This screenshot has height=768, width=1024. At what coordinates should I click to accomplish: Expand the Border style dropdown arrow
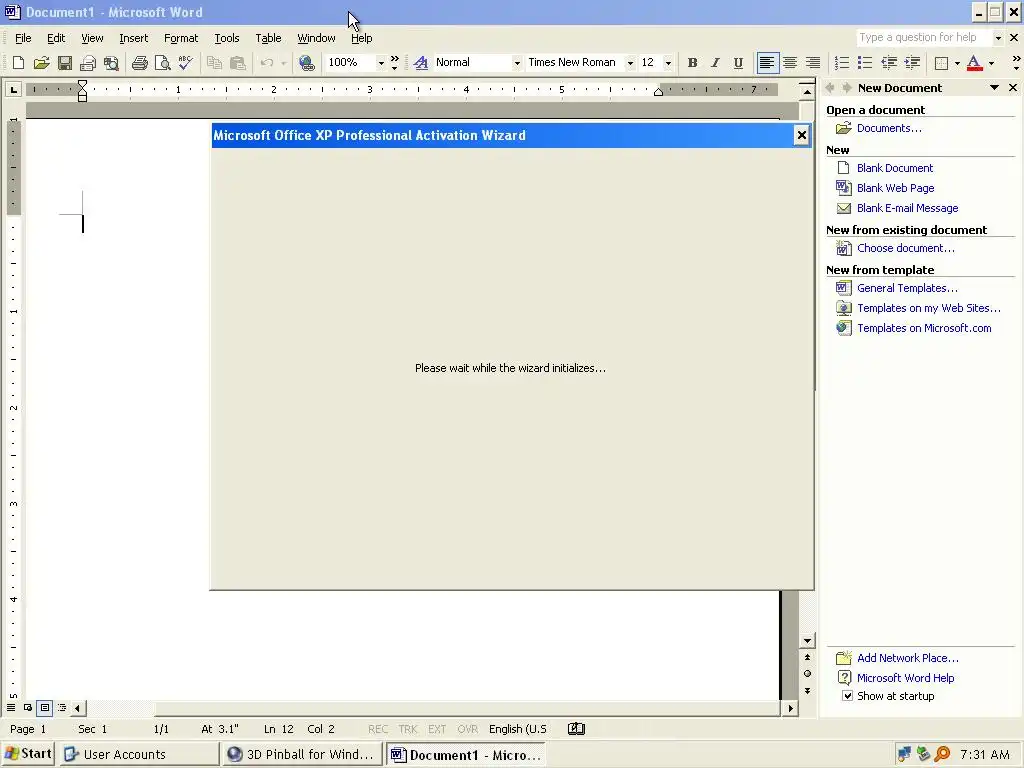957,63
